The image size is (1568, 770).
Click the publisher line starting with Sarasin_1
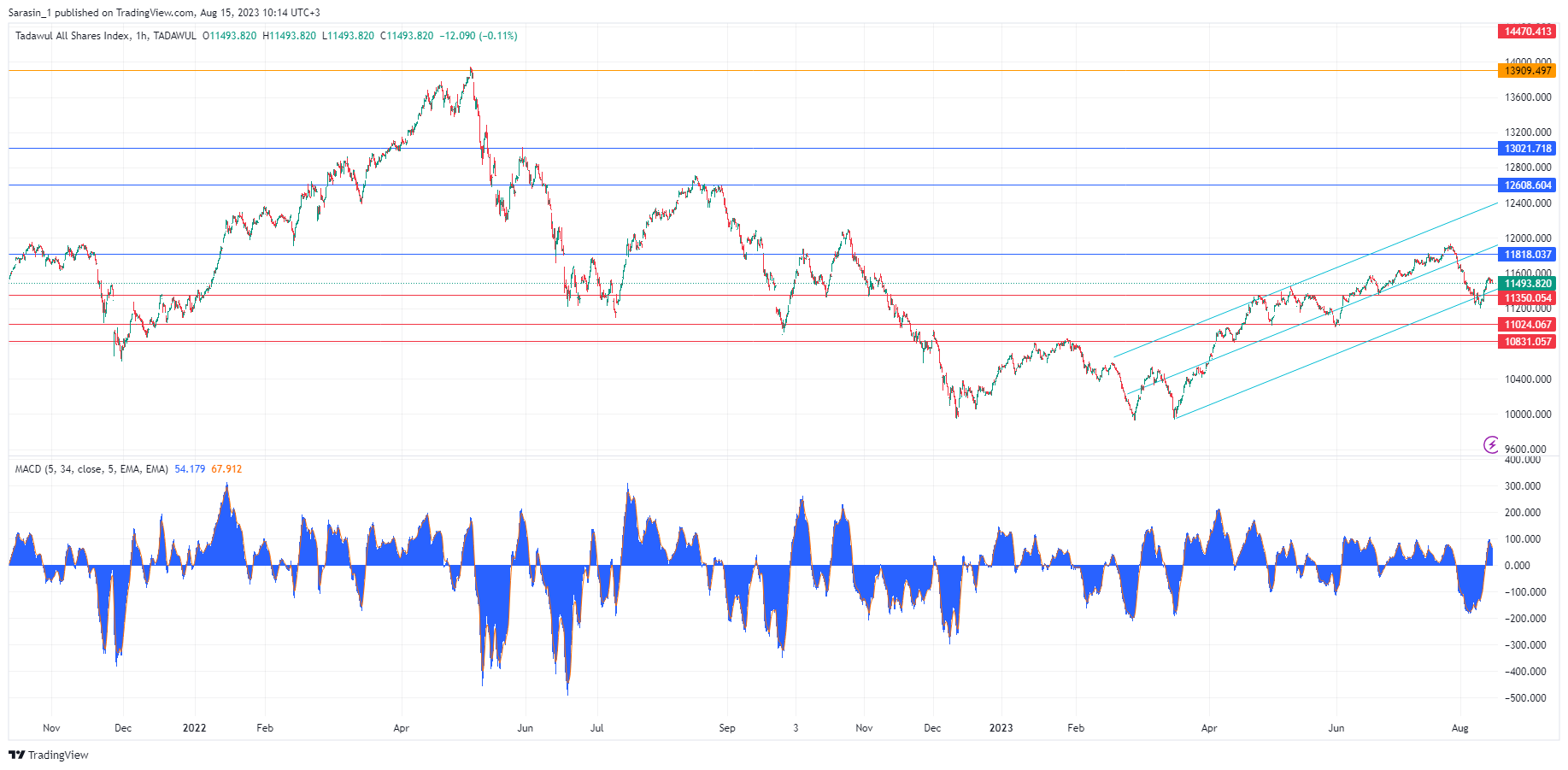pyautogui.click(x=165, y=13)
